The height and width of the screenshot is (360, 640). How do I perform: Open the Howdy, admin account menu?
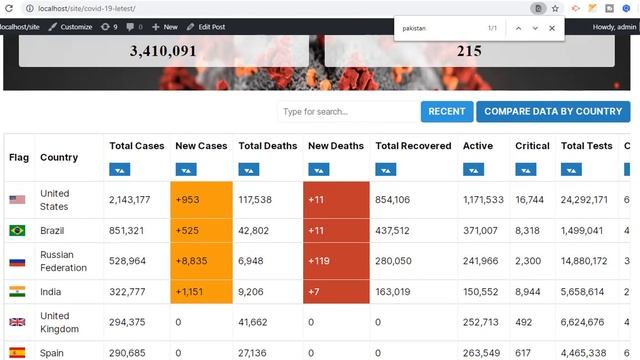click(x=614, y=27)
